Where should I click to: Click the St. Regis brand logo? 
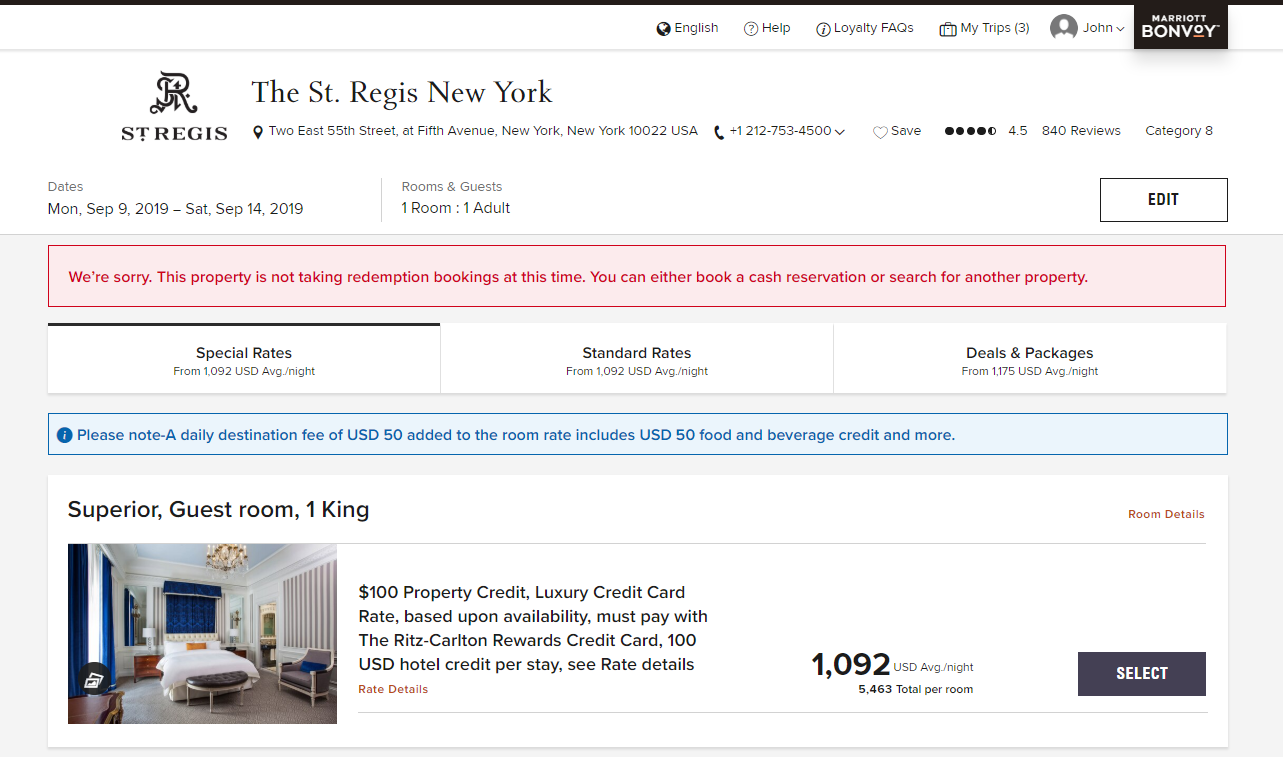click(174, 107)
